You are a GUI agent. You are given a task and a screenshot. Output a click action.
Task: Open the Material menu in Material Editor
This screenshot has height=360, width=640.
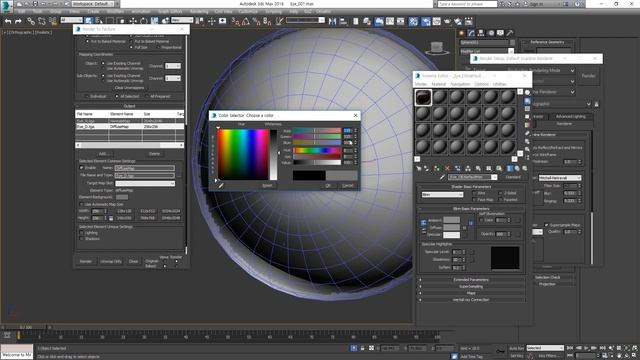click(x=438, y=84)
